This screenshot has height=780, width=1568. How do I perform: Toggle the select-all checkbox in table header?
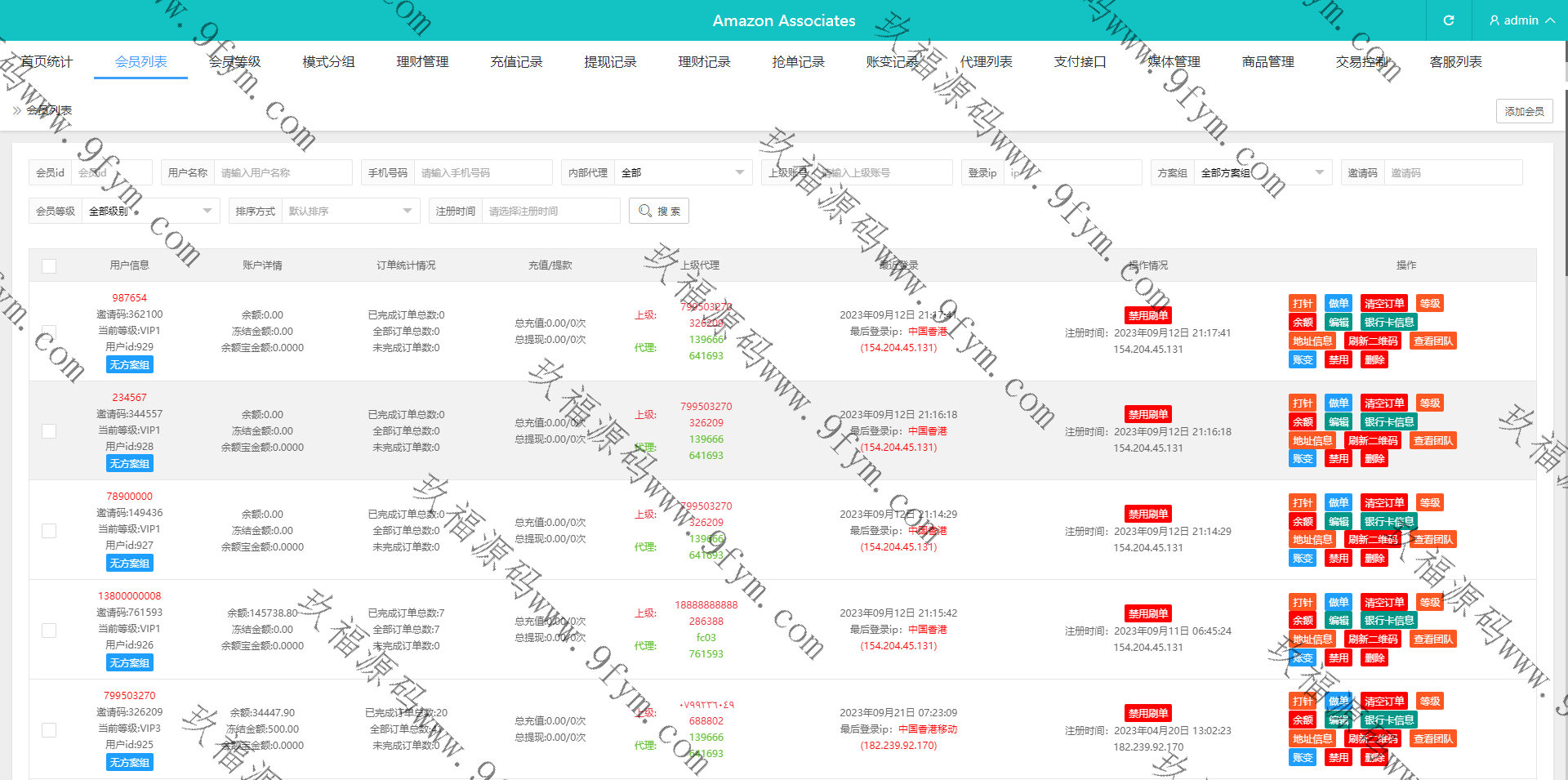(49, 265)
